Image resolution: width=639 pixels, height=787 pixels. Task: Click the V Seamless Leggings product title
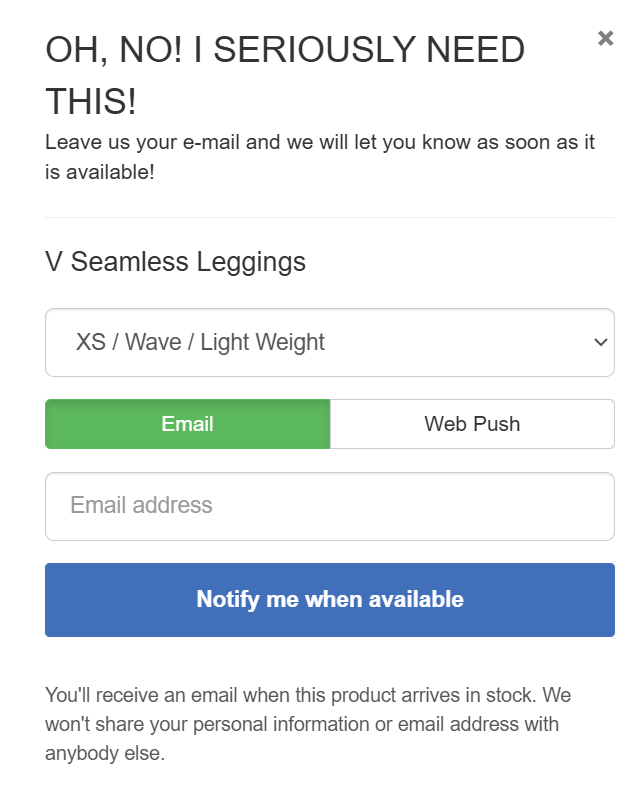(x=176, y=262)
